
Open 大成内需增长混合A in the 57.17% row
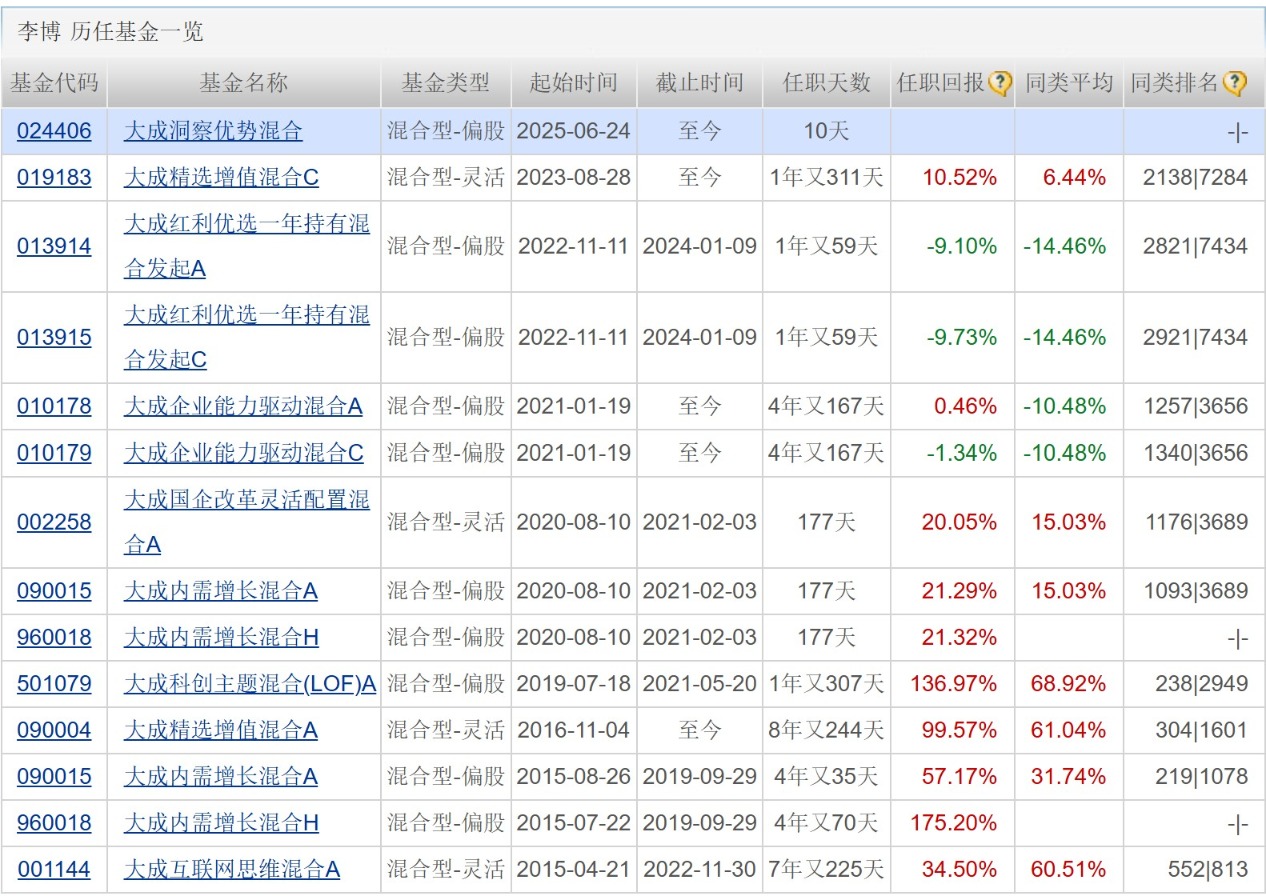coord(221,777)
